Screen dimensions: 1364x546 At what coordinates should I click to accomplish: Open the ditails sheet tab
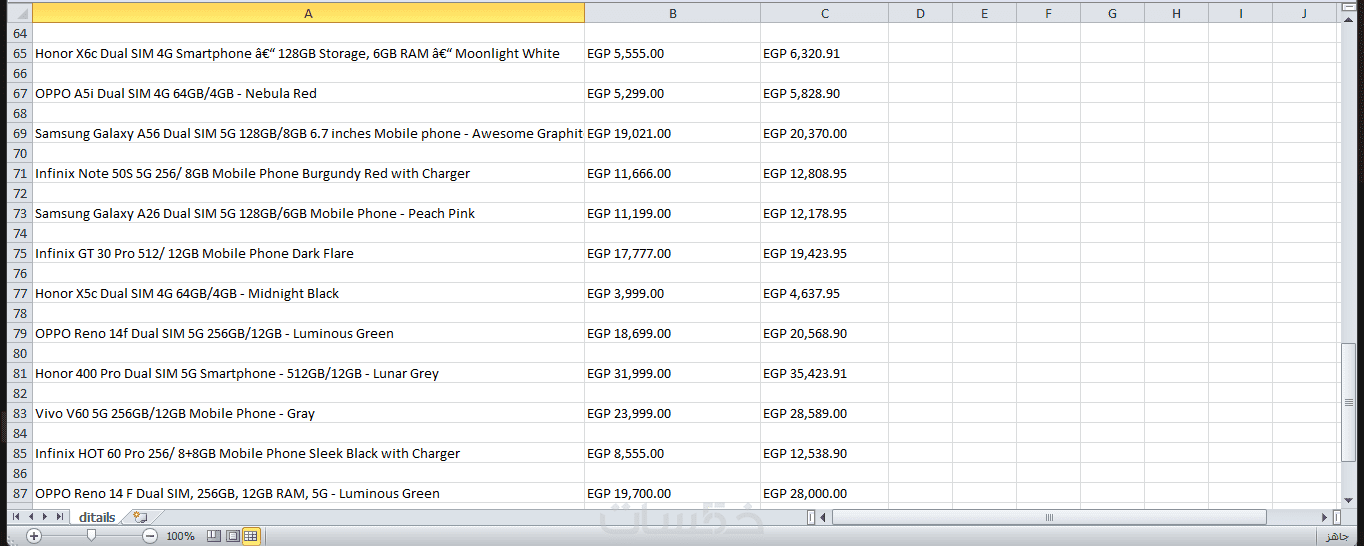[97, 517]
